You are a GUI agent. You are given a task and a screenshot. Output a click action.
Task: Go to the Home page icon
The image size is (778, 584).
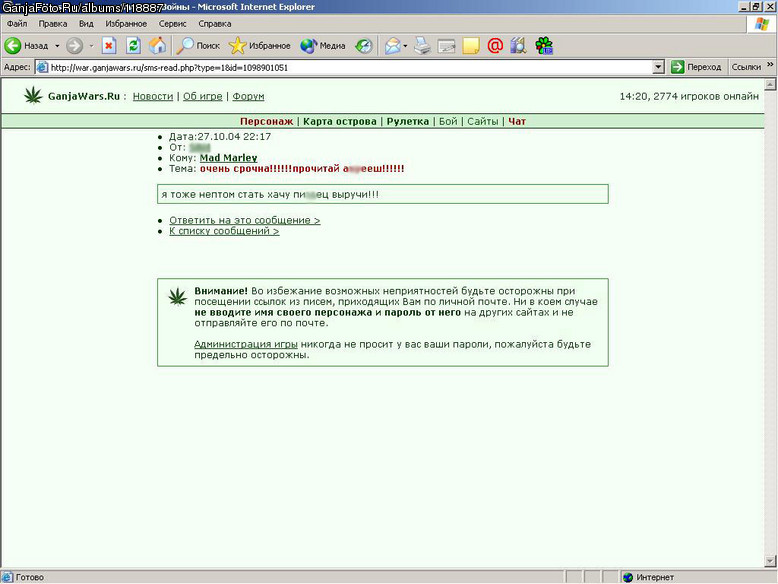click(x=157, y=46)
